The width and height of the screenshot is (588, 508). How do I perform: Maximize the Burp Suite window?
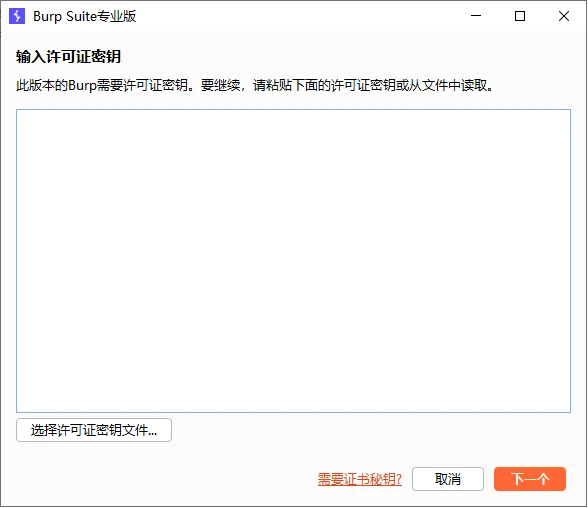click(x=520, y=16)
